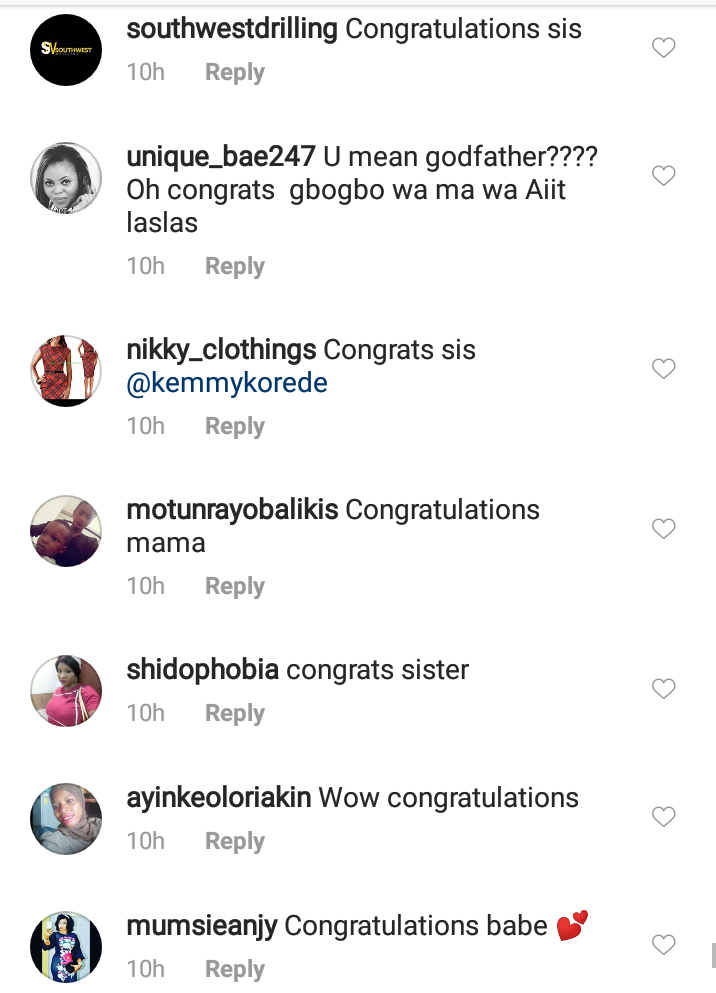The image size is (716, 993).
Task: Reply to southwestdrilling's comment
Action: pyautogui.click(x=234, y=73)
